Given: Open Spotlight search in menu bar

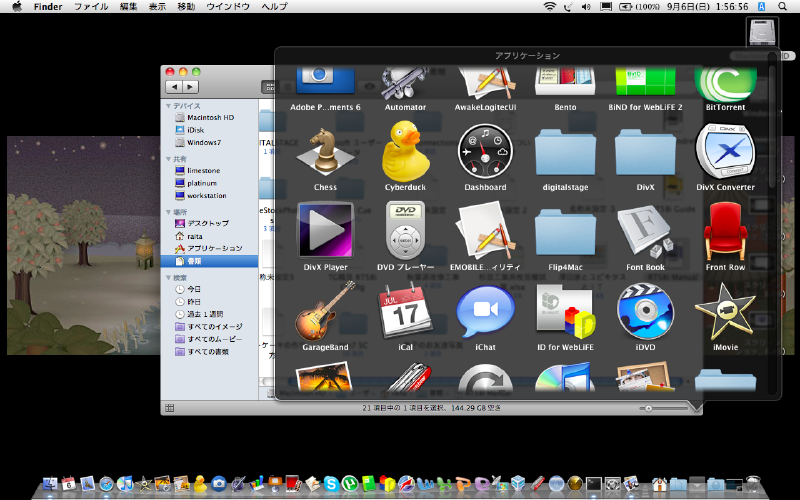Looking at the screenshot, I should click(x=782, y=7).
